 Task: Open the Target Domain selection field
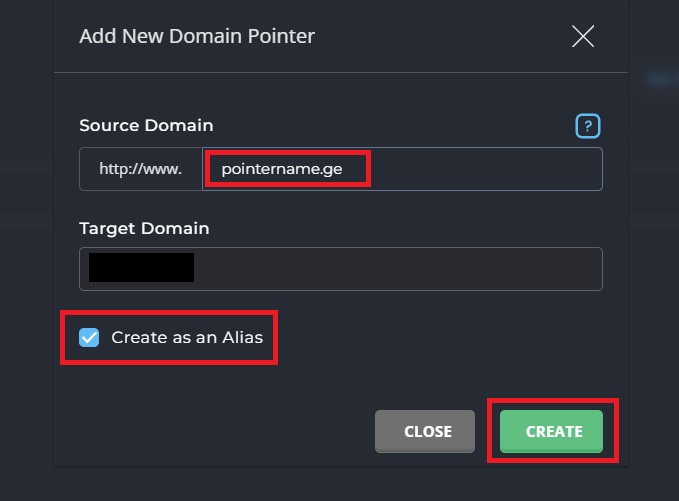click(x=341, y=269)
